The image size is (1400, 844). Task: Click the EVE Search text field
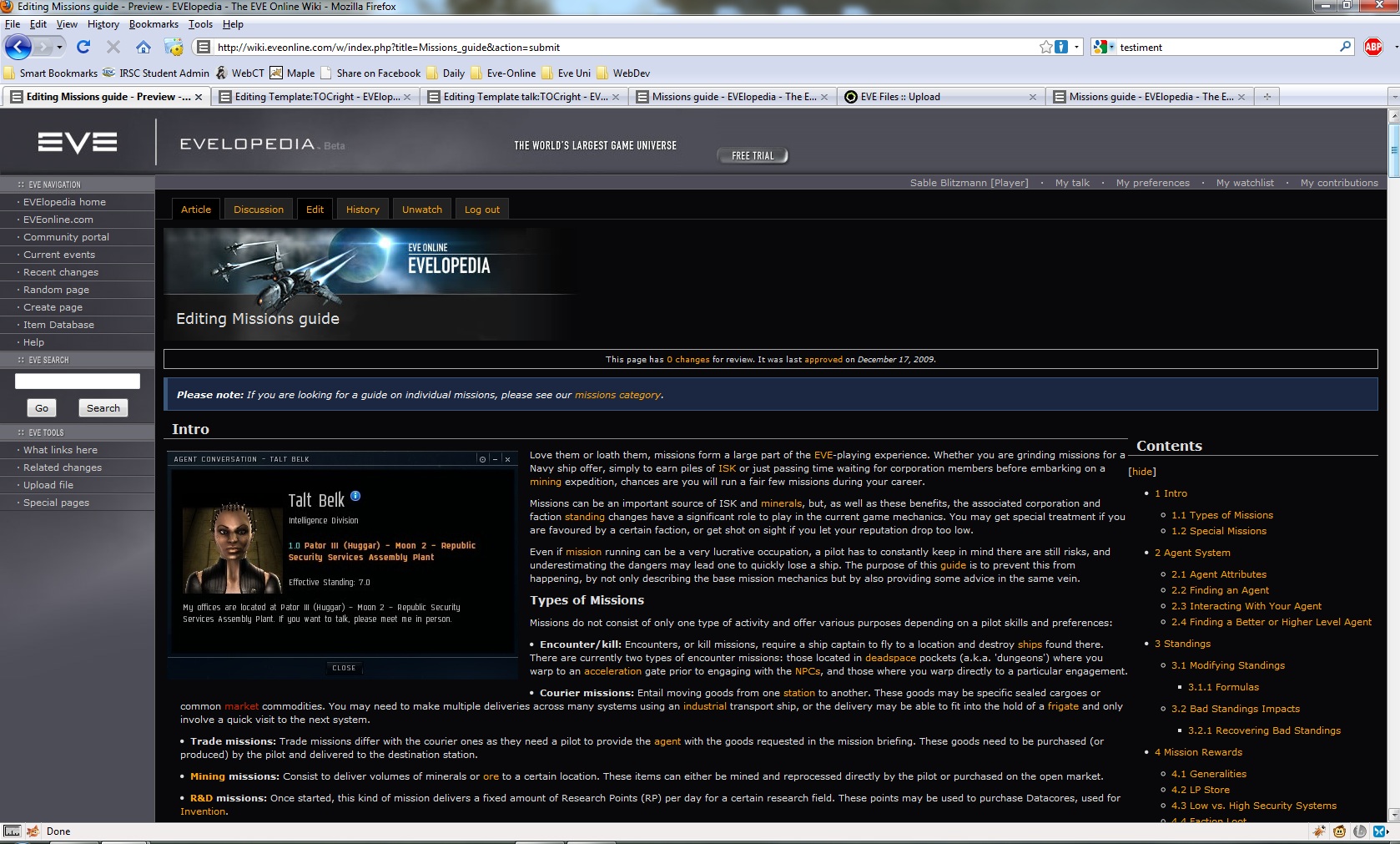point(78,382)
